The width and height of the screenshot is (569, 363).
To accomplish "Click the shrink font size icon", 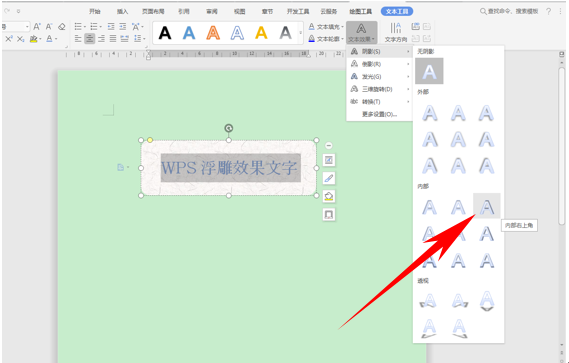I will click(49, 26).
